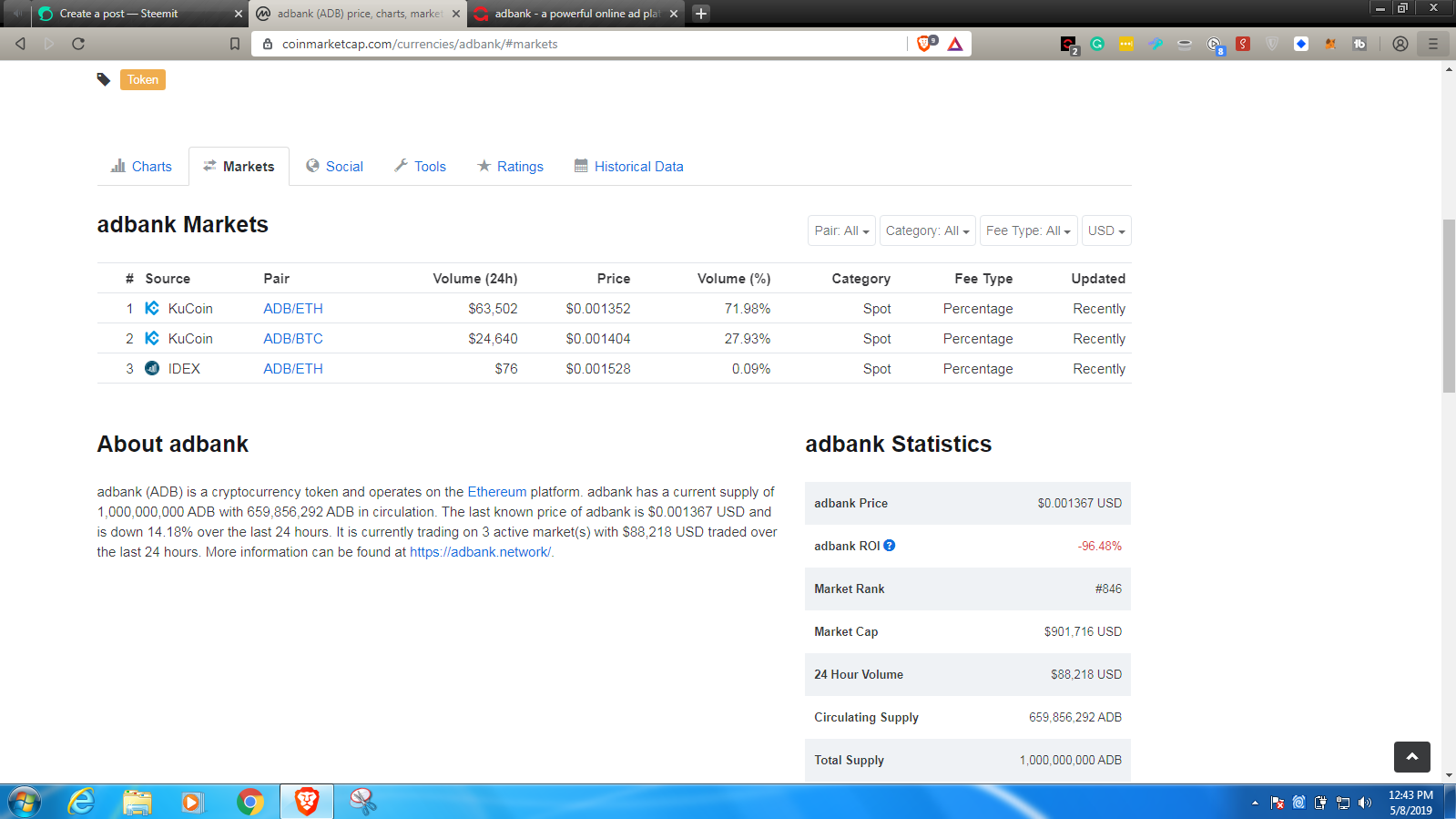Open the MetaMask fox extension icon
Viewport: 1456px width, 819px height.
click(x=1330, y=44)
